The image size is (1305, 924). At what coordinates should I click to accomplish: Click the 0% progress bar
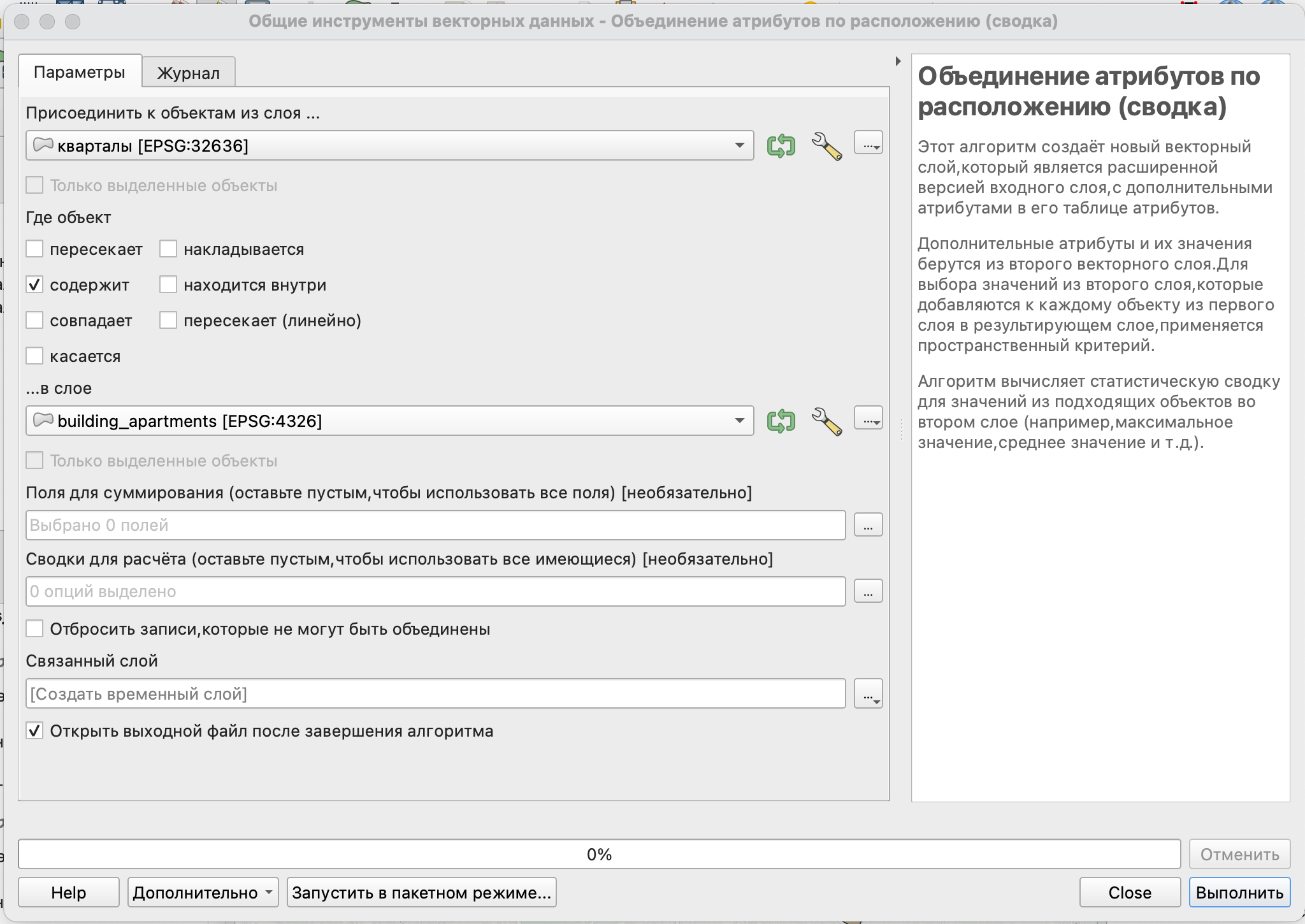(x=599, y=854)
